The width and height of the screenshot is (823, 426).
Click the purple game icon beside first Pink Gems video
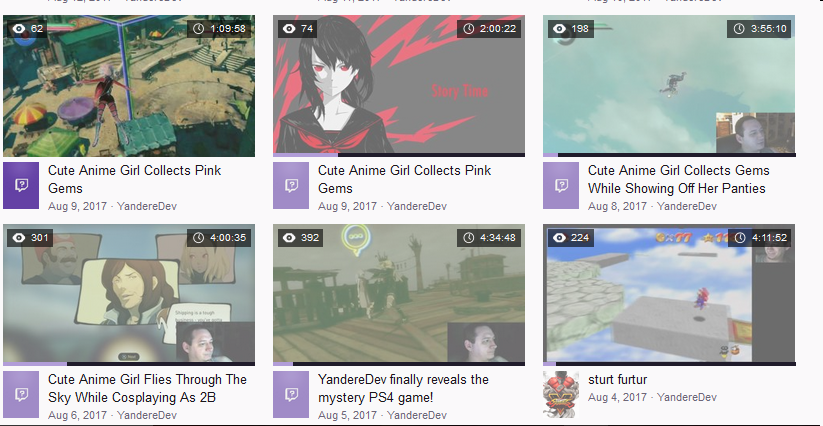(x=21, y=185)
